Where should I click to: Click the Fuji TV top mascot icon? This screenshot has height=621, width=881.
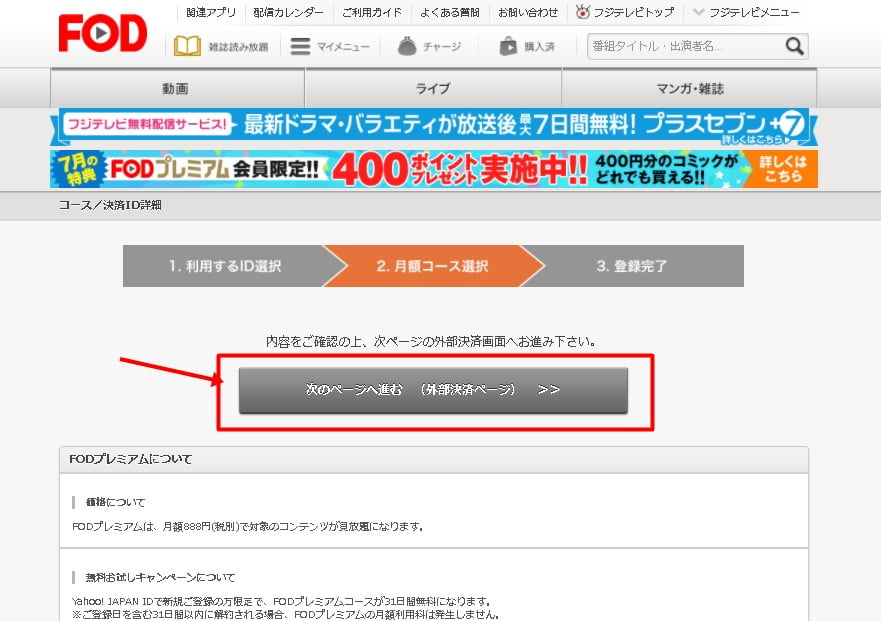[583, 12]
